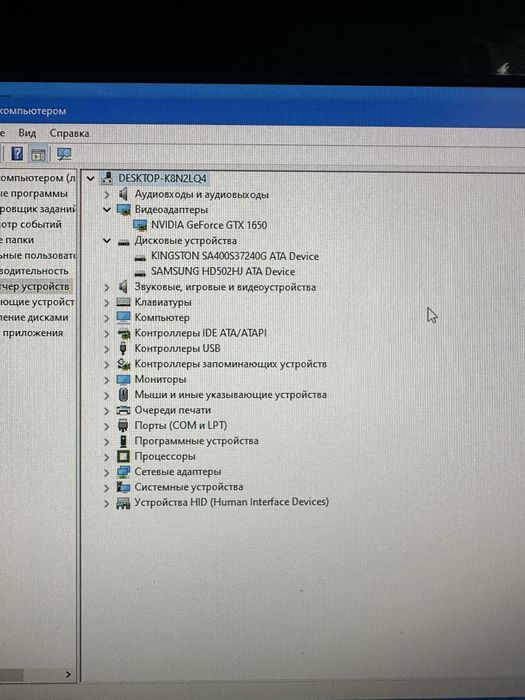Click the Клавиатуры keyboard icon
This screenshot has height=700, width=525.
point(123,302)
